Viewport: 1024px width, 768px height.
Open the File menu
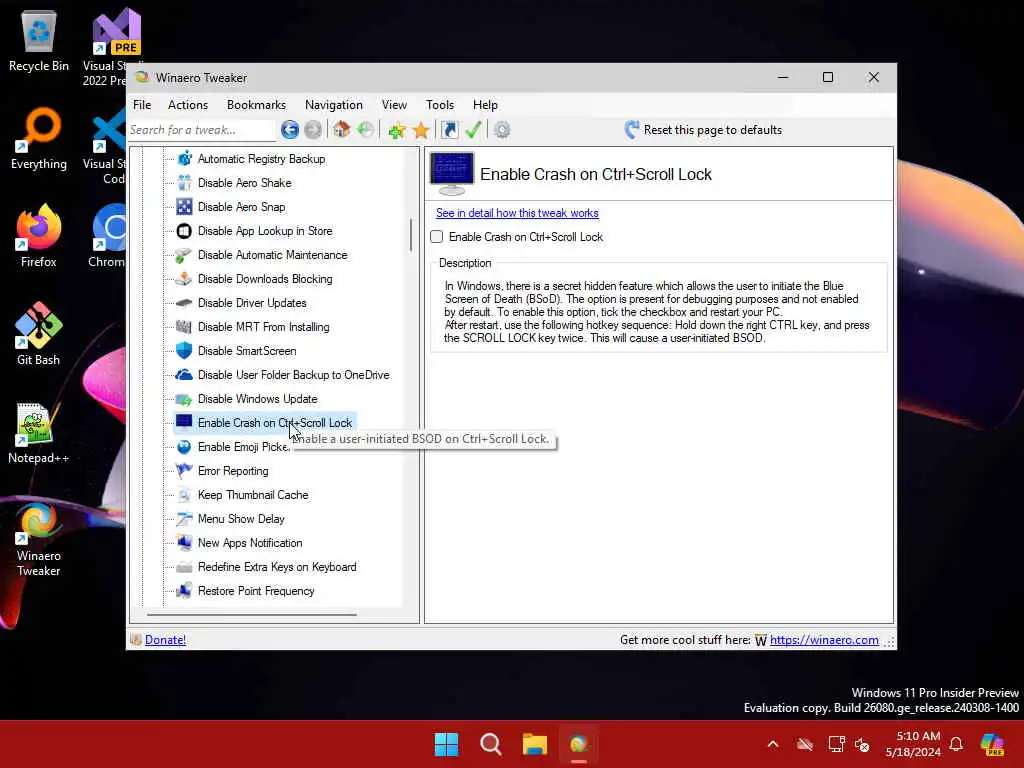[x=142, y=104]
